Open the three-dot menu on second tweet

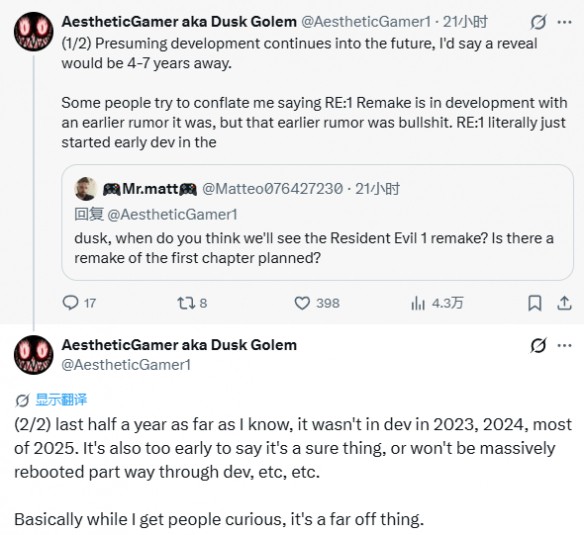pyautogui.click(x=565, y=345)
